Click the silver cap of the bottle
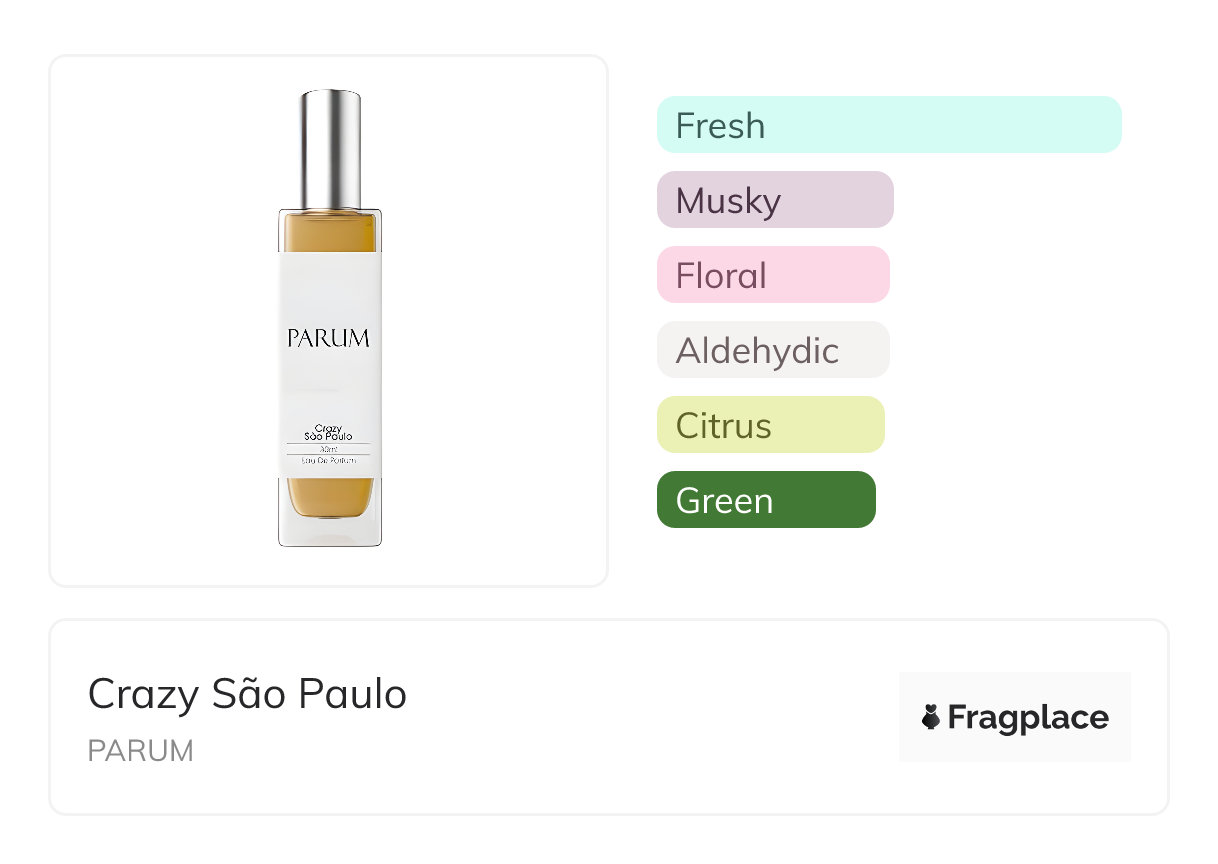The height and width of the screenshot is (864, 1218). pos(331,148)
